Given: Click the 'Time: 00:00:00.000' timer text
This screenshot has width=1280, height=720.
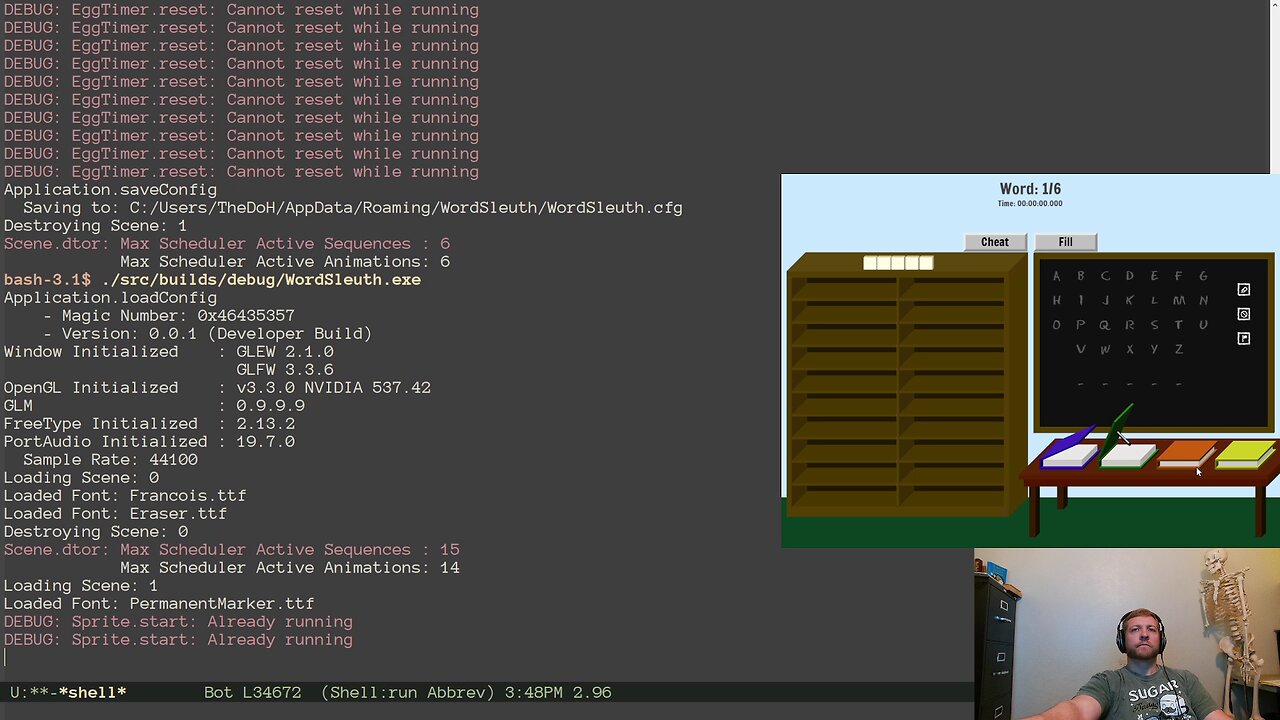Looking at the screenshot, I should click(x=1030, y=204).
